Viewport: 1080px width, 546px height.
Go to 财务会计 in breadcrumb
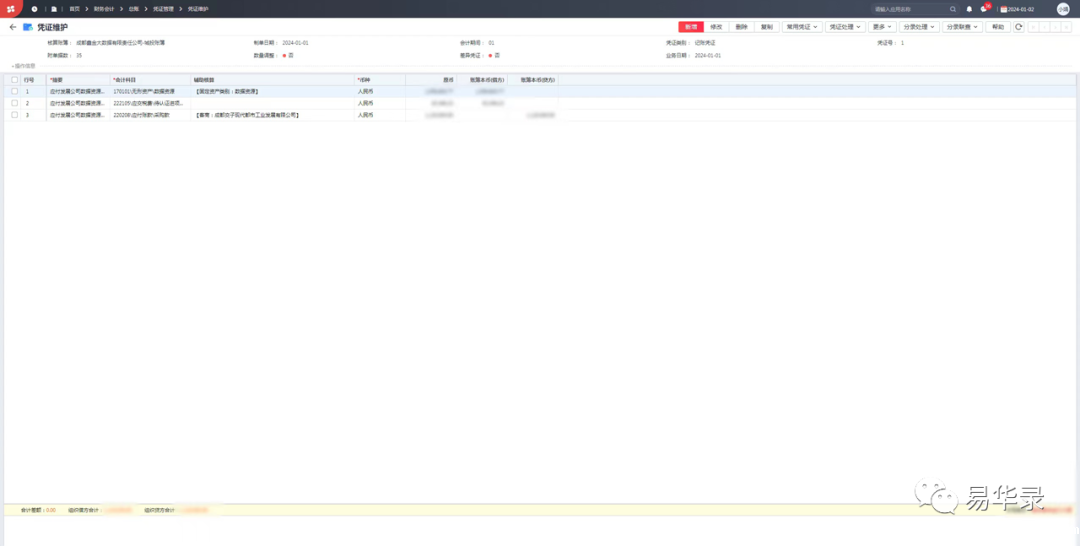pos(104,9)
